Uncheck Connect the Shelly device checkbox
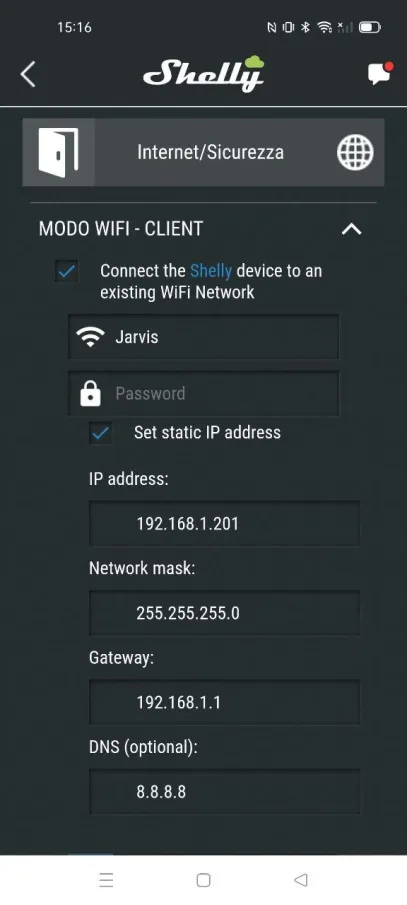The image size is (407, 905). [67, 271]
